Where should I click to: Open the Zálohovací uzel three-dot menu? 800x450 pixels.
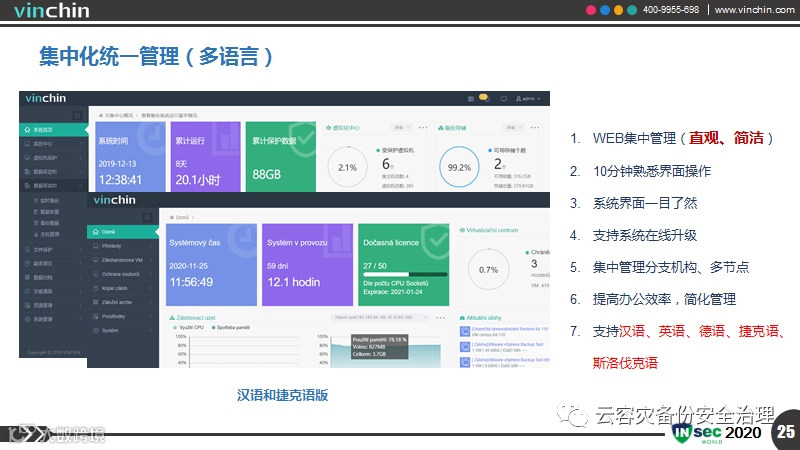tap(440, 317)
